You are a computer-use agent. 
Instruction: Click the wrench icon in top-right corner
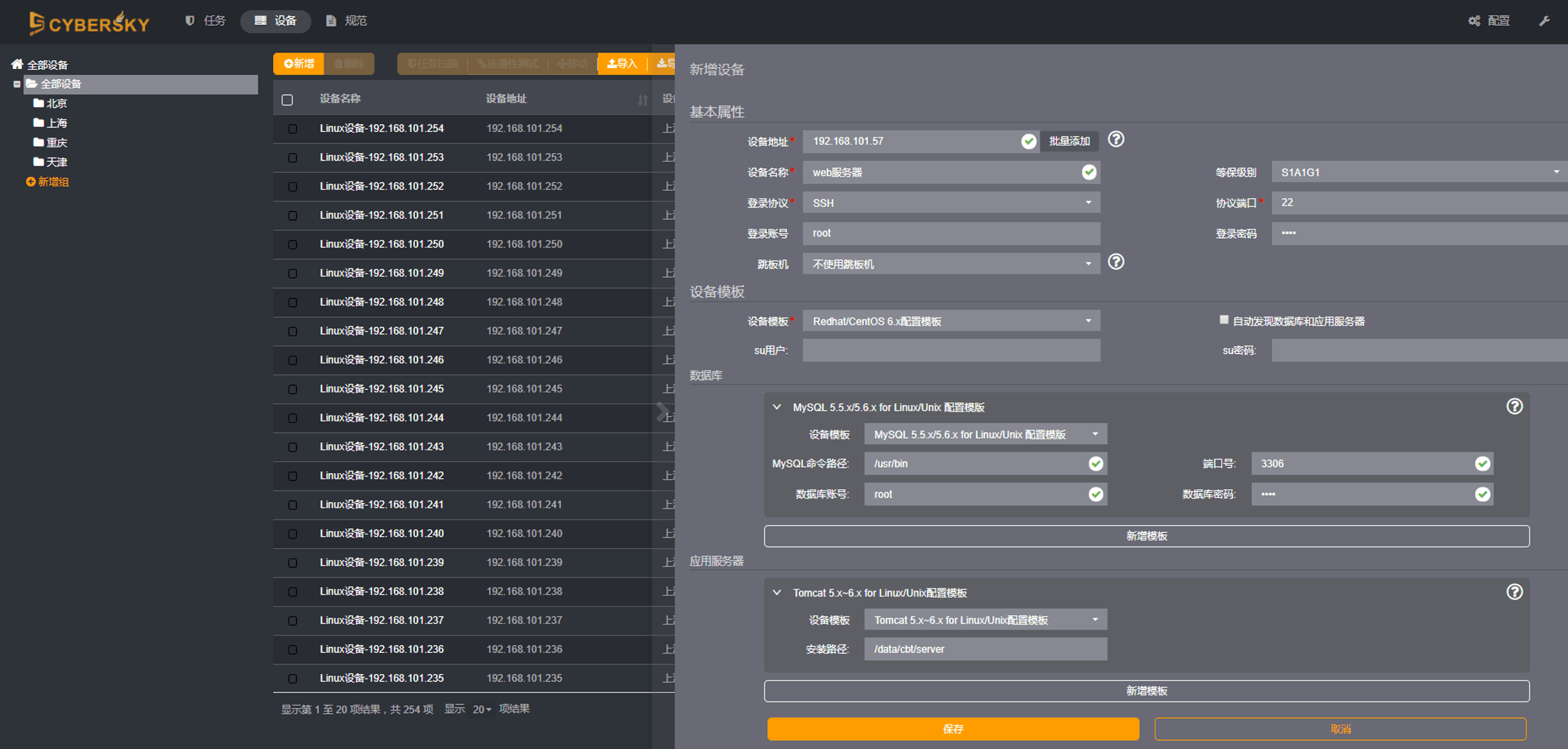coord(1544,21)
